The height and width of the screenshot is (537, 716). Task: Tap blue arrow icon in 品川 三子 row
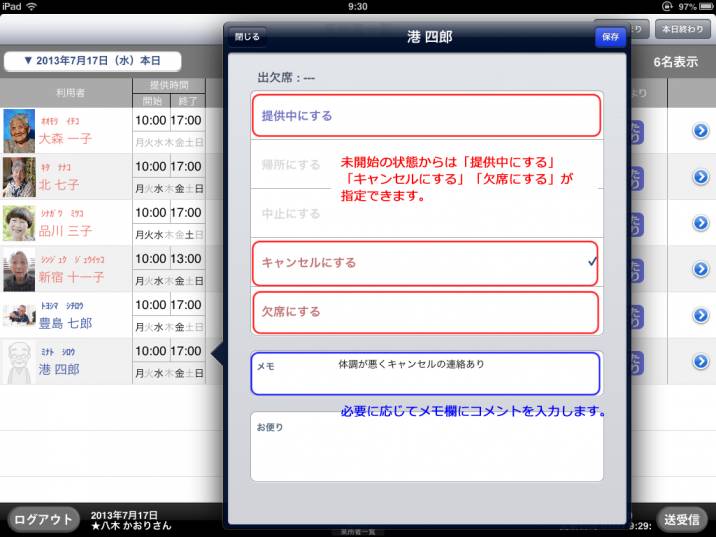coord(701,223)
